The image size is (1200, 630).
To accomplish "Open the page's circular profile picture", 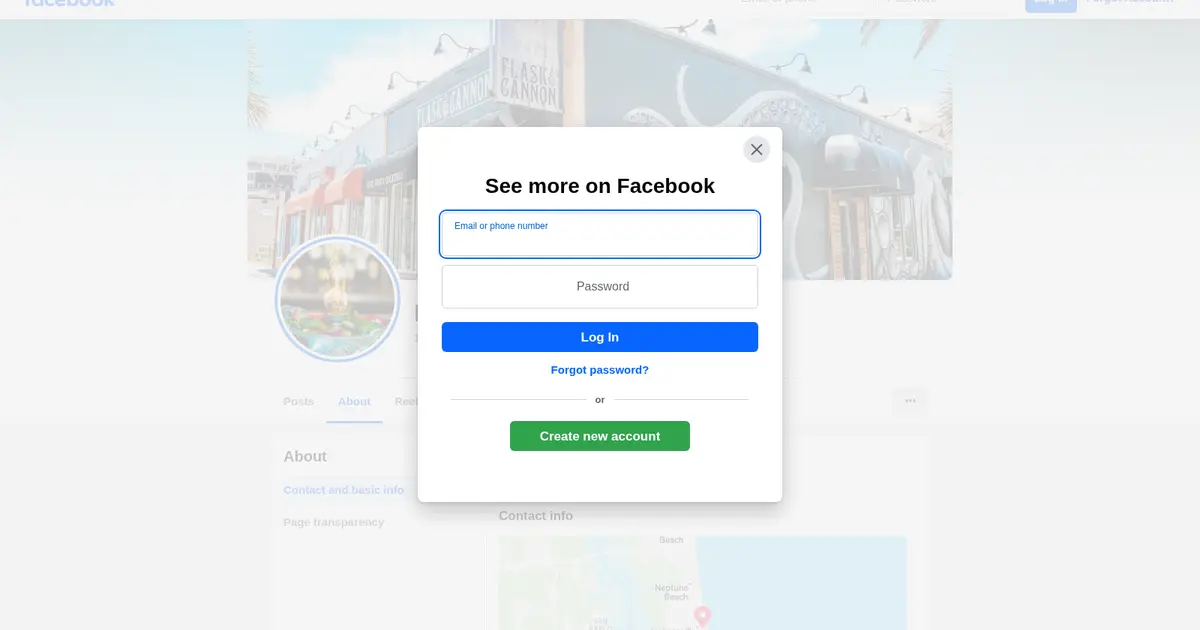I will 337,299.
